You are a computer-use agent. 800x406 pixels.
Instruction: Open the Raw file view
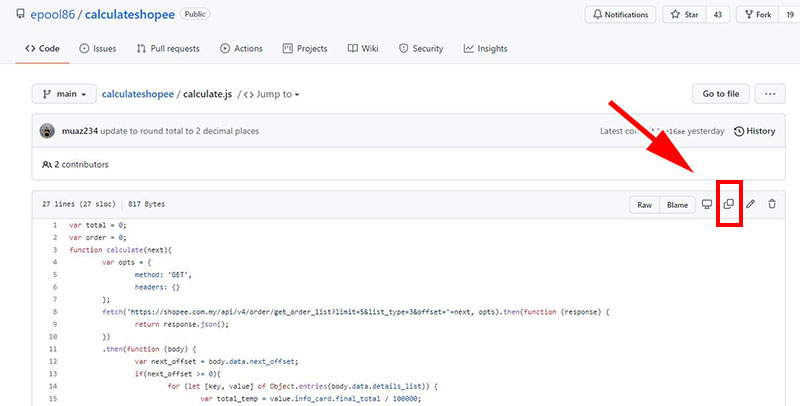coord(645,205)
